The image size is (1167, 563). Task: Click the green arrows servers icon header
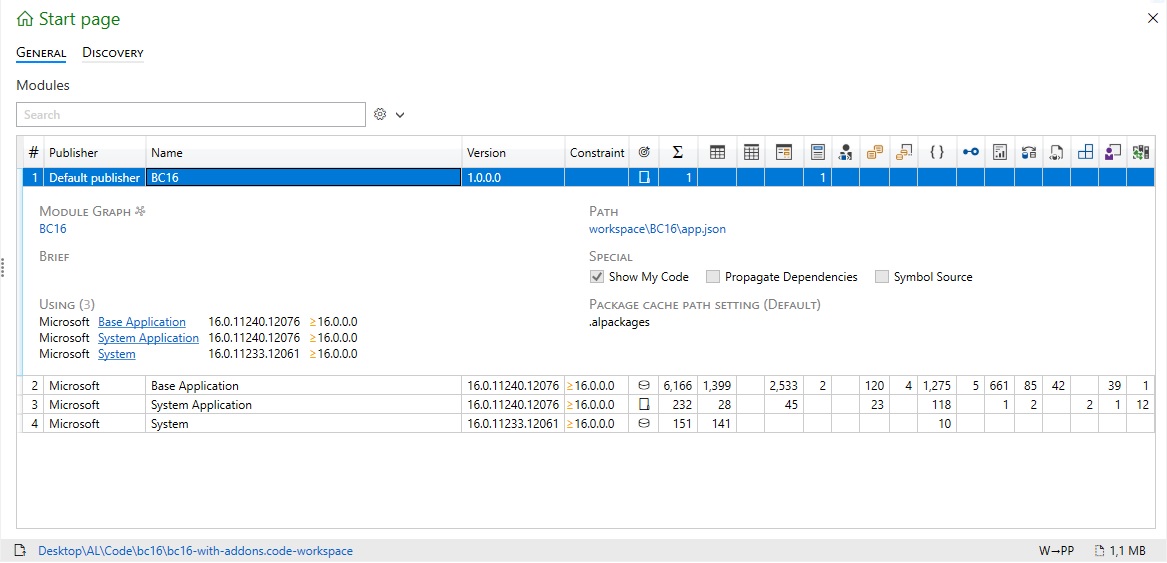1140,152
